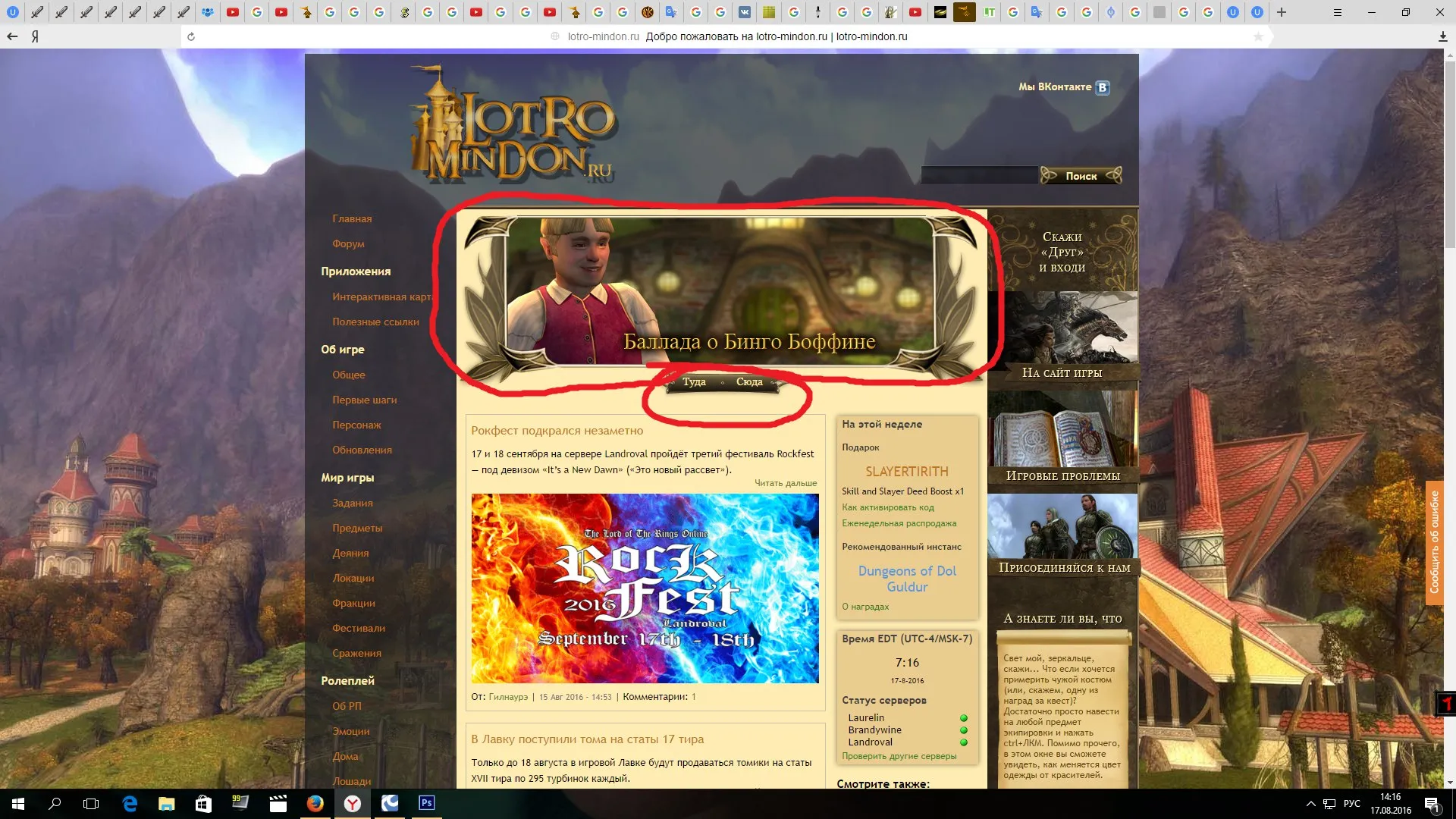Viewport: 1456px width, 819px height.
Task: Open the Эмоции sidebar link
Action: click(x=351, y=731)
